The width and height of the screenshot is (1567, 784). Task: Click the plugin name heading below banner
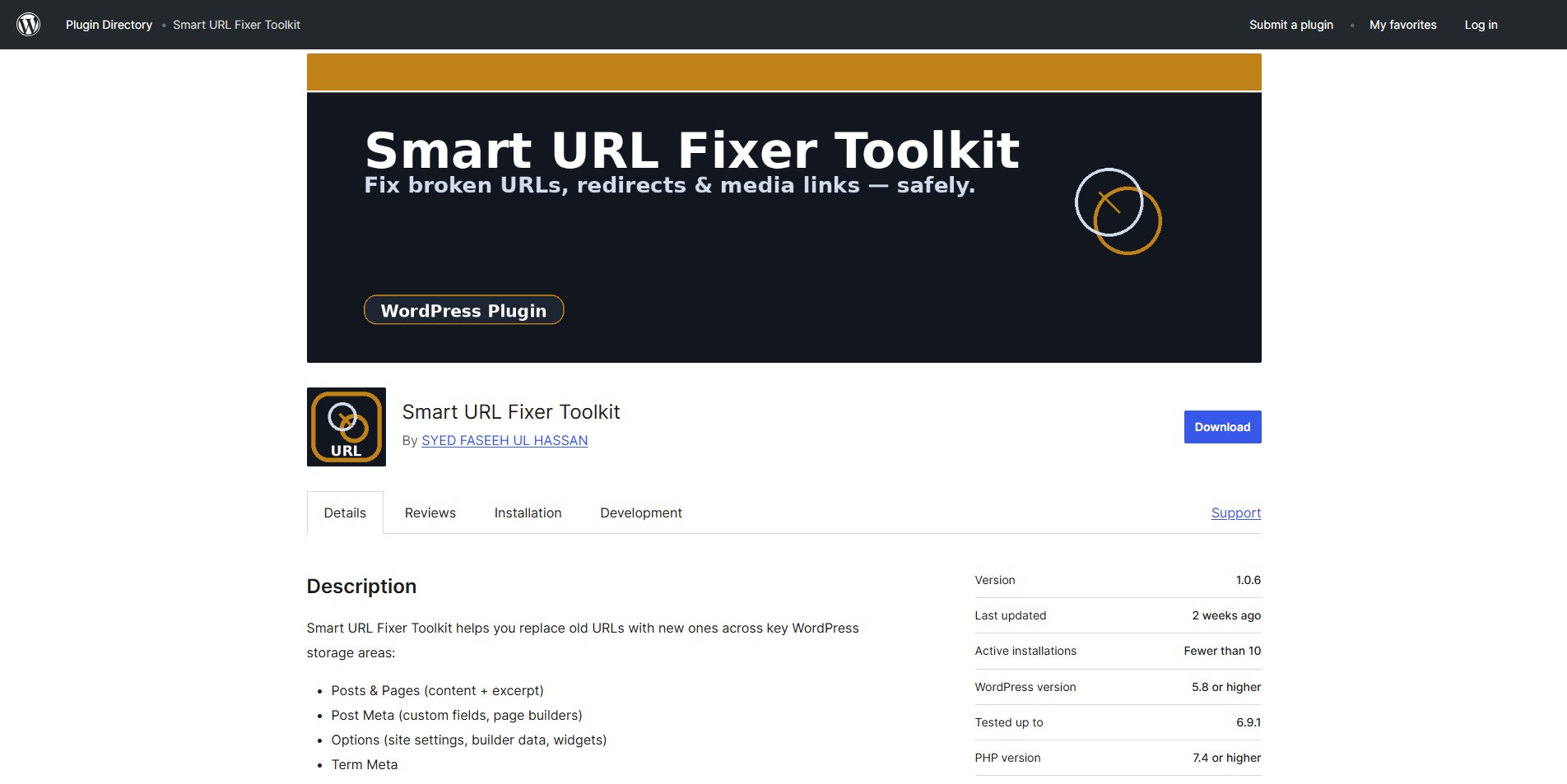510,412
